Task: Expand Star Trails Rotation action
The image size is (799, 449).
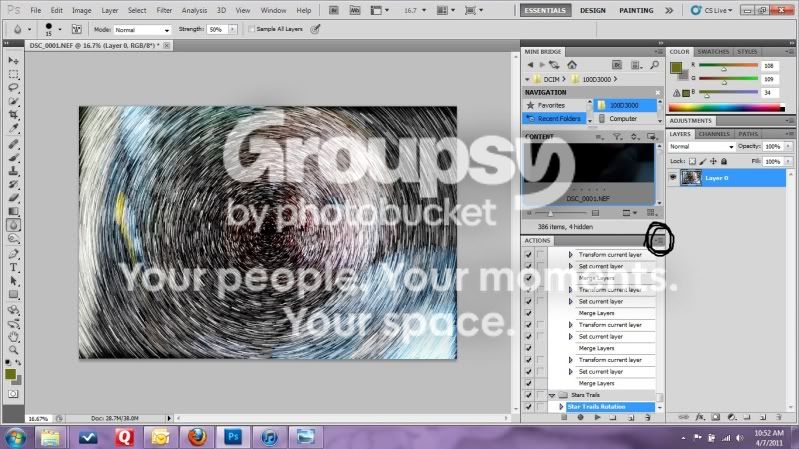Action: pyautogui.click(x=561, y=407)
